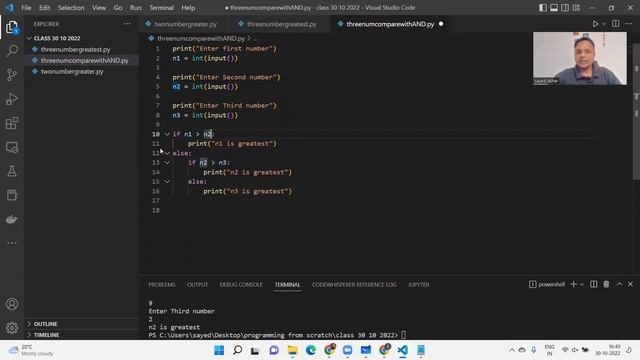The width and height of the screenshot is (640, 360).
Task: Open the View menu
Action: [x=99, y=8]
